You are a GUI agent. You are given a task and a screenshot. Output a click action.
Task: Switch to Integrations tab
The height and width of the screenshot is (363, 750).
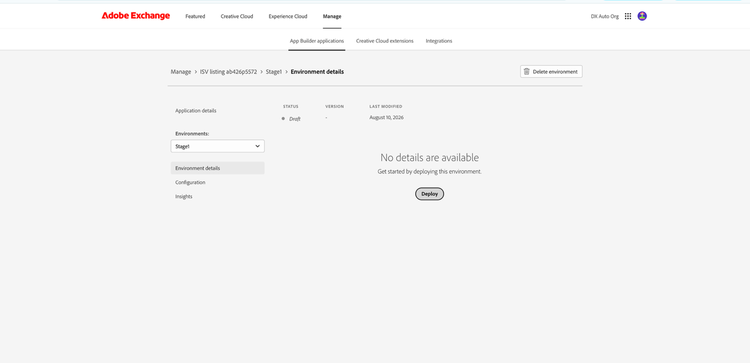(439, 41)
